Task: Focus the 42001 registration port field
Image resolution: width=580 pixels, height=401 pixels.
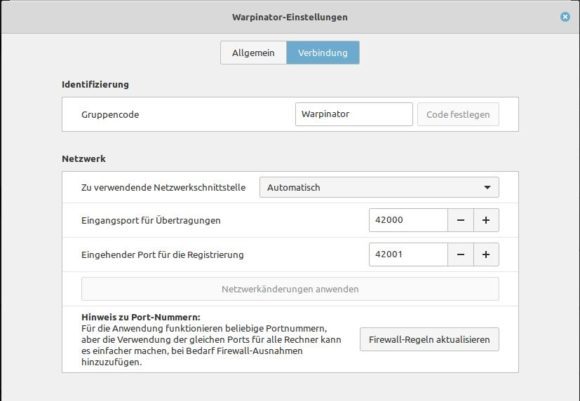Action: click(408, 255)
